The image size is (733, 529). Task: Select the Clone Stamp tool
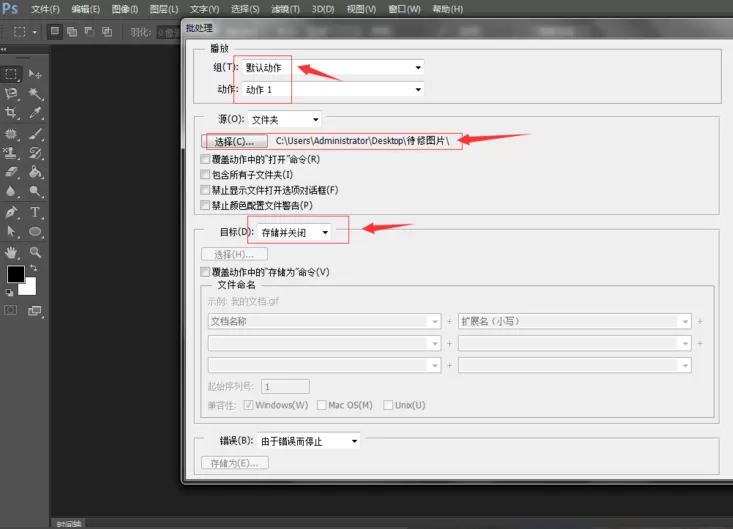[11, 153]
